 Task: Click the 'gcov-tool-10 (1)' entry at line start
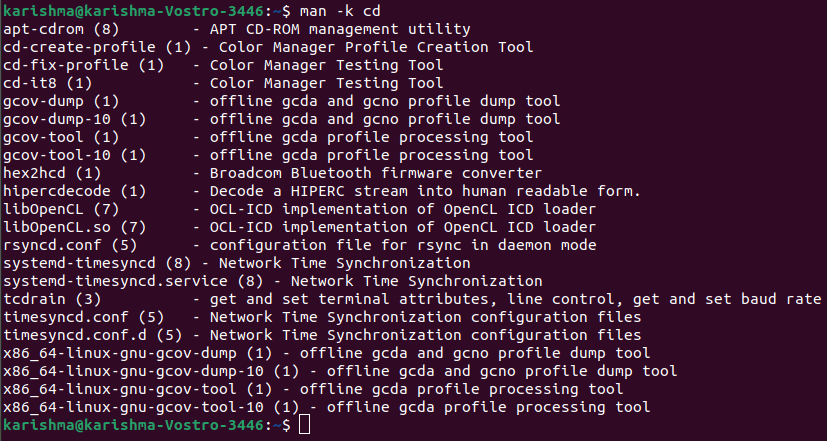[x=74, y=155]
